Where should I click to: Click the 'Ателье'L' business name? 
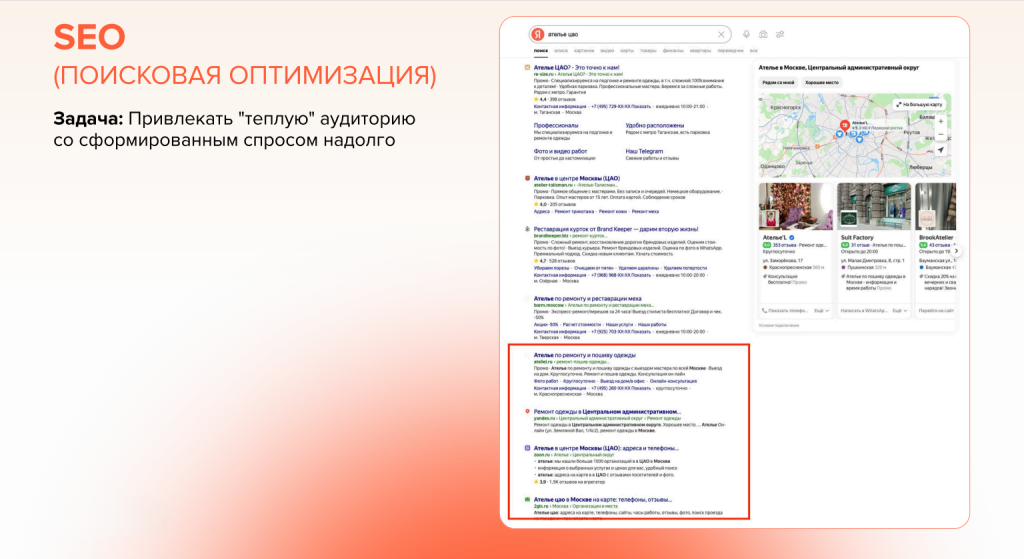coord(774,238)
